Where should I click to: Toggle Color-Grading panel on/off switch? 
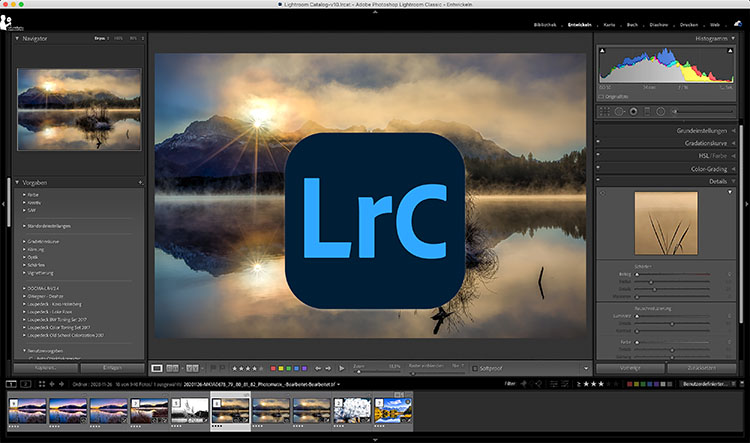pyautogui.click(x=598, y=167)
